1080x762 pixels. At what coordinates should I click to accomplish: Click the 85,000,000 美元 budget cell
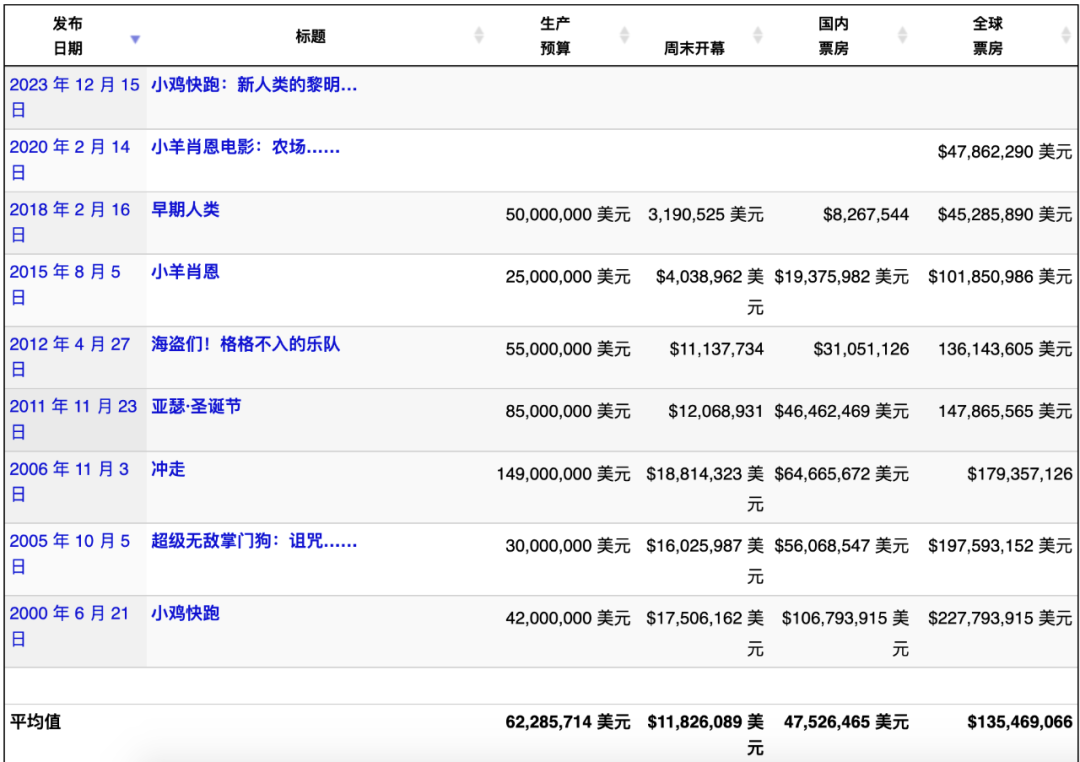tap(568, 411)
